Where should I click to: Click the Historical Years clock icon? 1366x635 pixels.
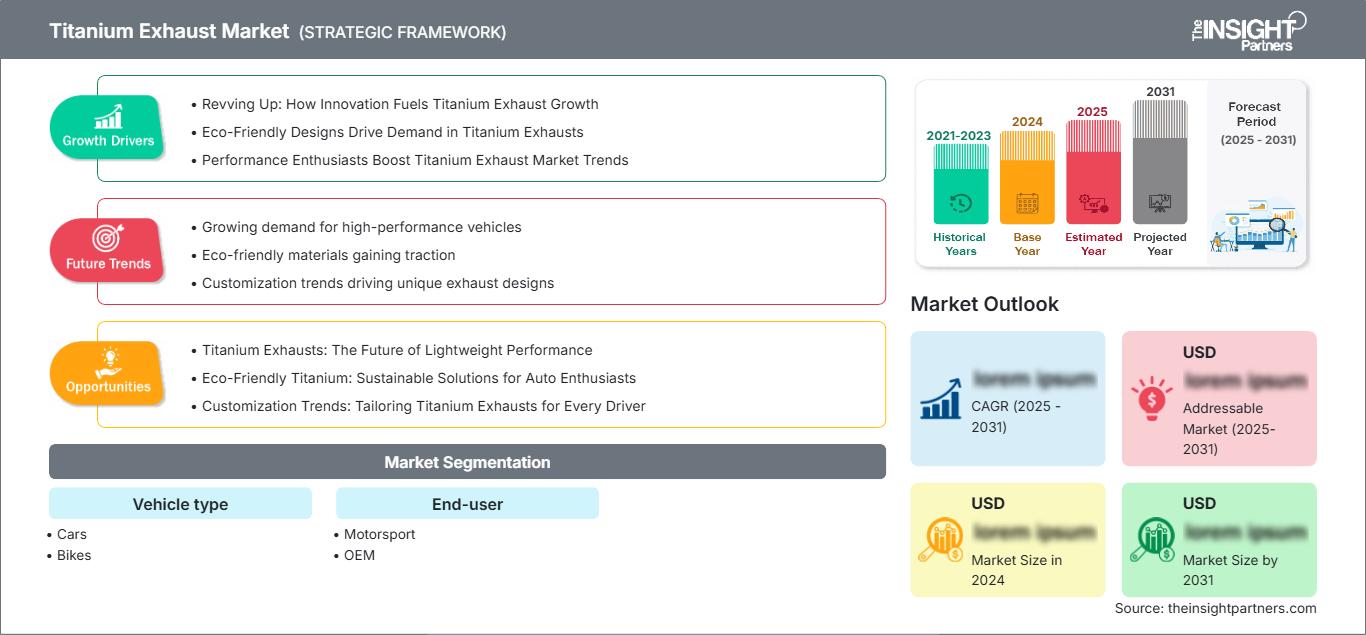point(960,203)
